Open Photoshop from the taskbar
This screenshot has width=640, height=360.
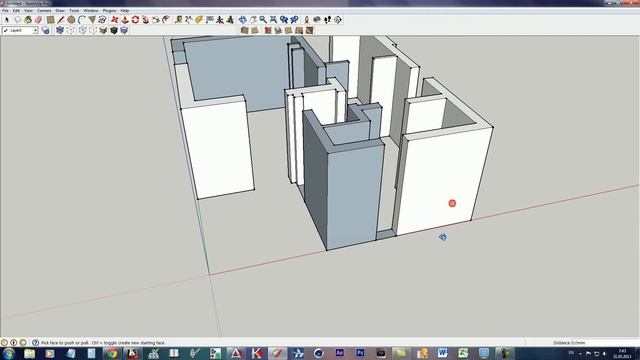tap(360, 353)
